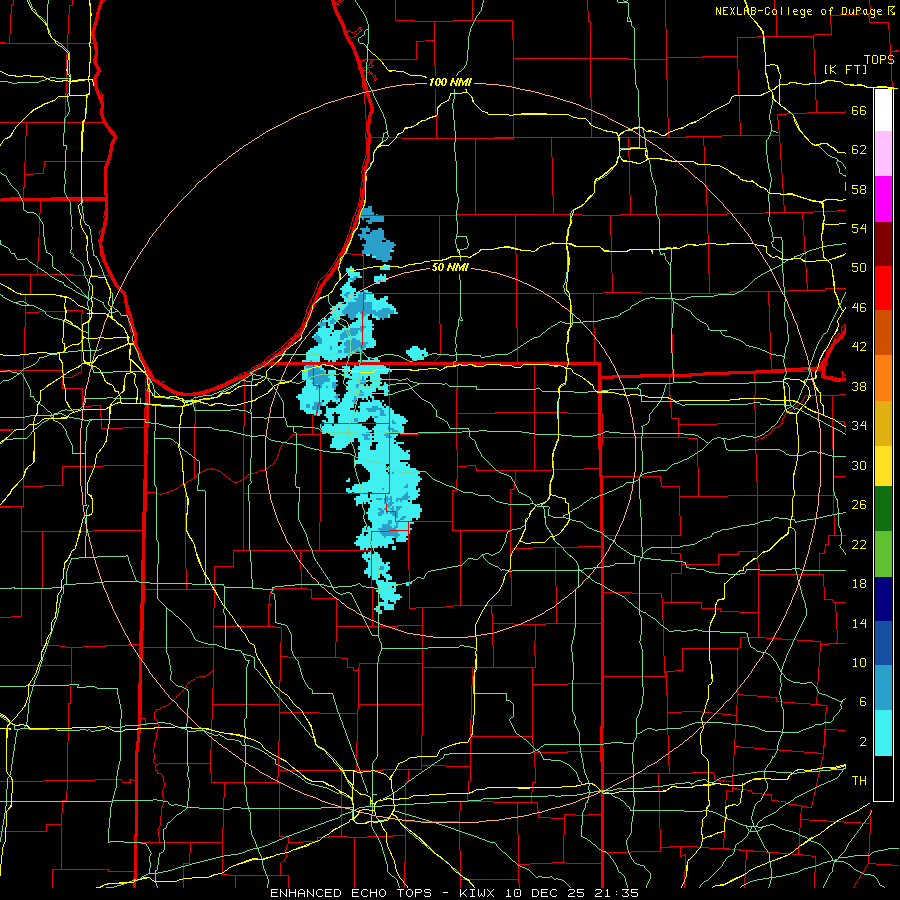
Task: Click the magenta 58 K FT legend swatch
Action: (x=883, y=199)
